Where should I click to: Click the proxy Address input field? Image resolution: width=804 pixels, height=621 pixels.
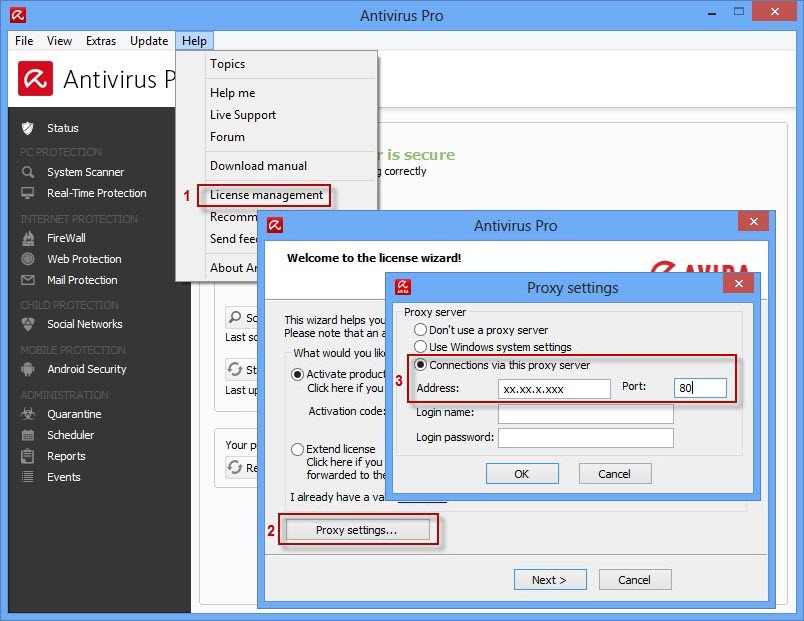point(554,389)
